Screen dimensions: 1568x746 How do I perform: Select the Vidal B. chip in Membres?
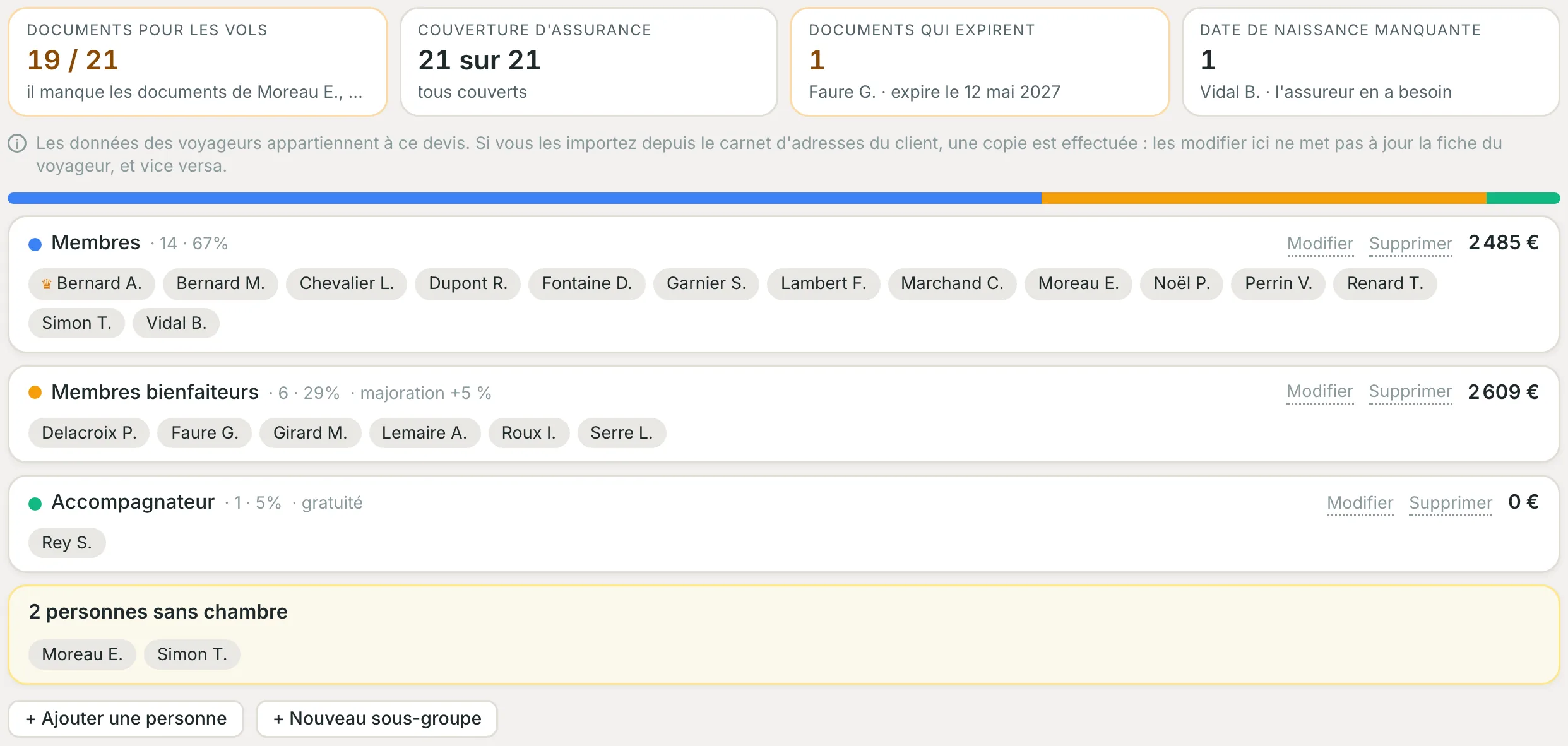point(176,323)
